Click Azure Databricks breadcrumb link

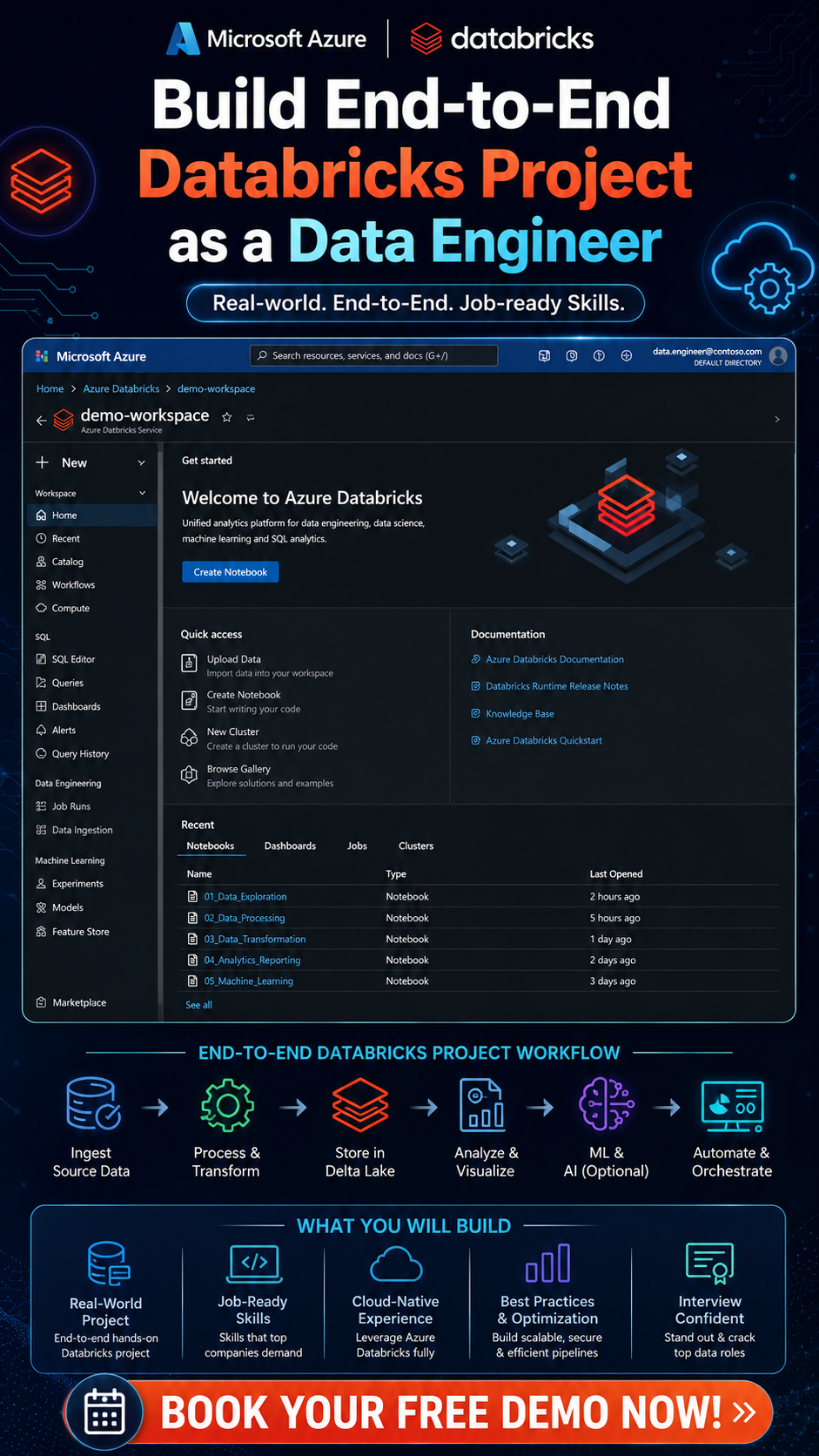[x=121, y=388]
